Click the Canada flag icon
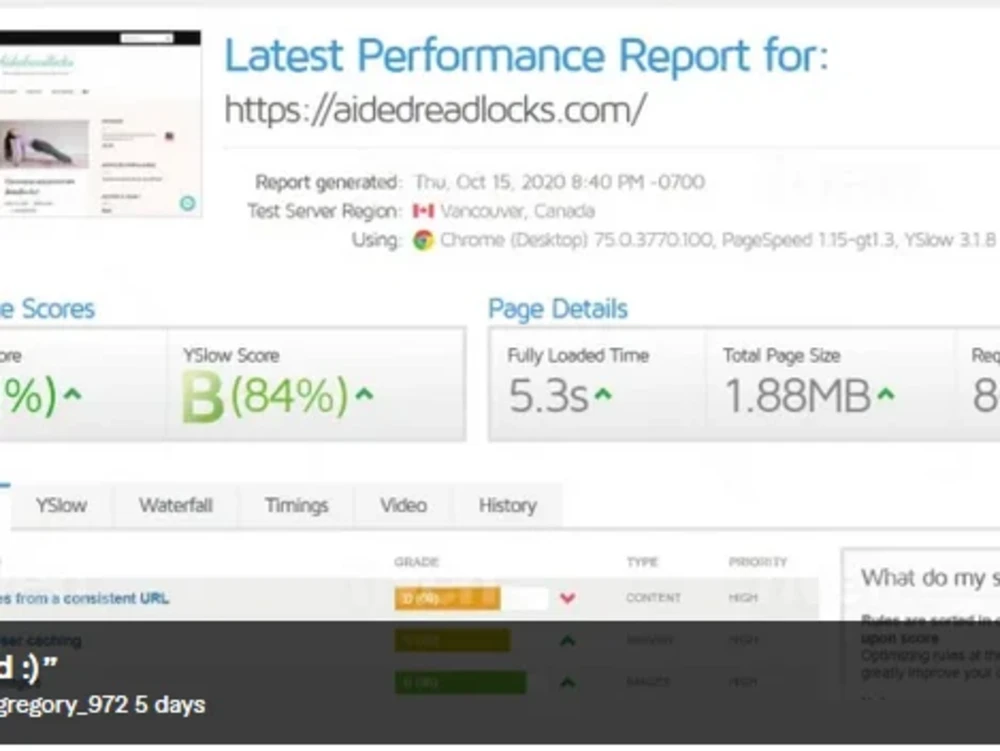 pyautogui.click(x=423, y=211)
